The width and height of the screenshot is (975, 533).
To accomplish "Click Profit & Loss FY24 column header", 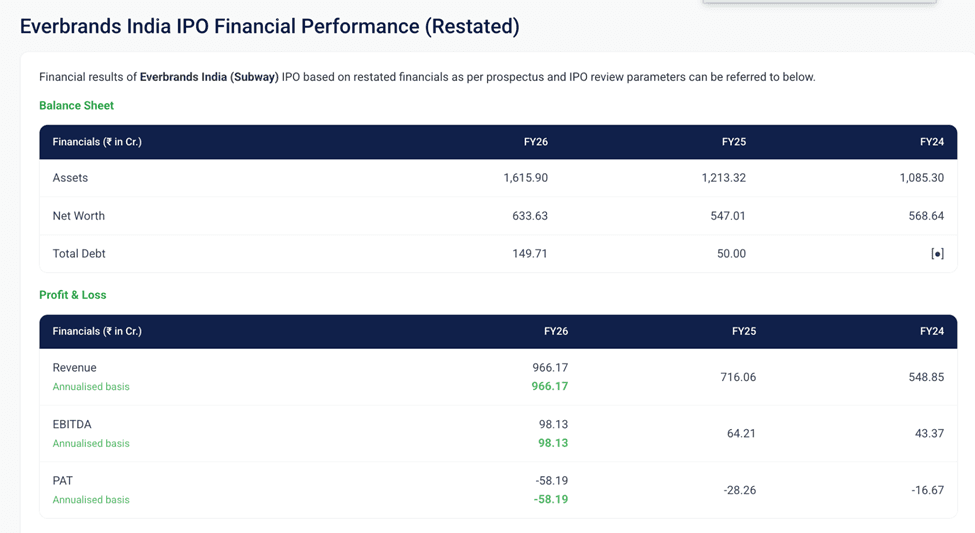I will [x=931, y=331].
